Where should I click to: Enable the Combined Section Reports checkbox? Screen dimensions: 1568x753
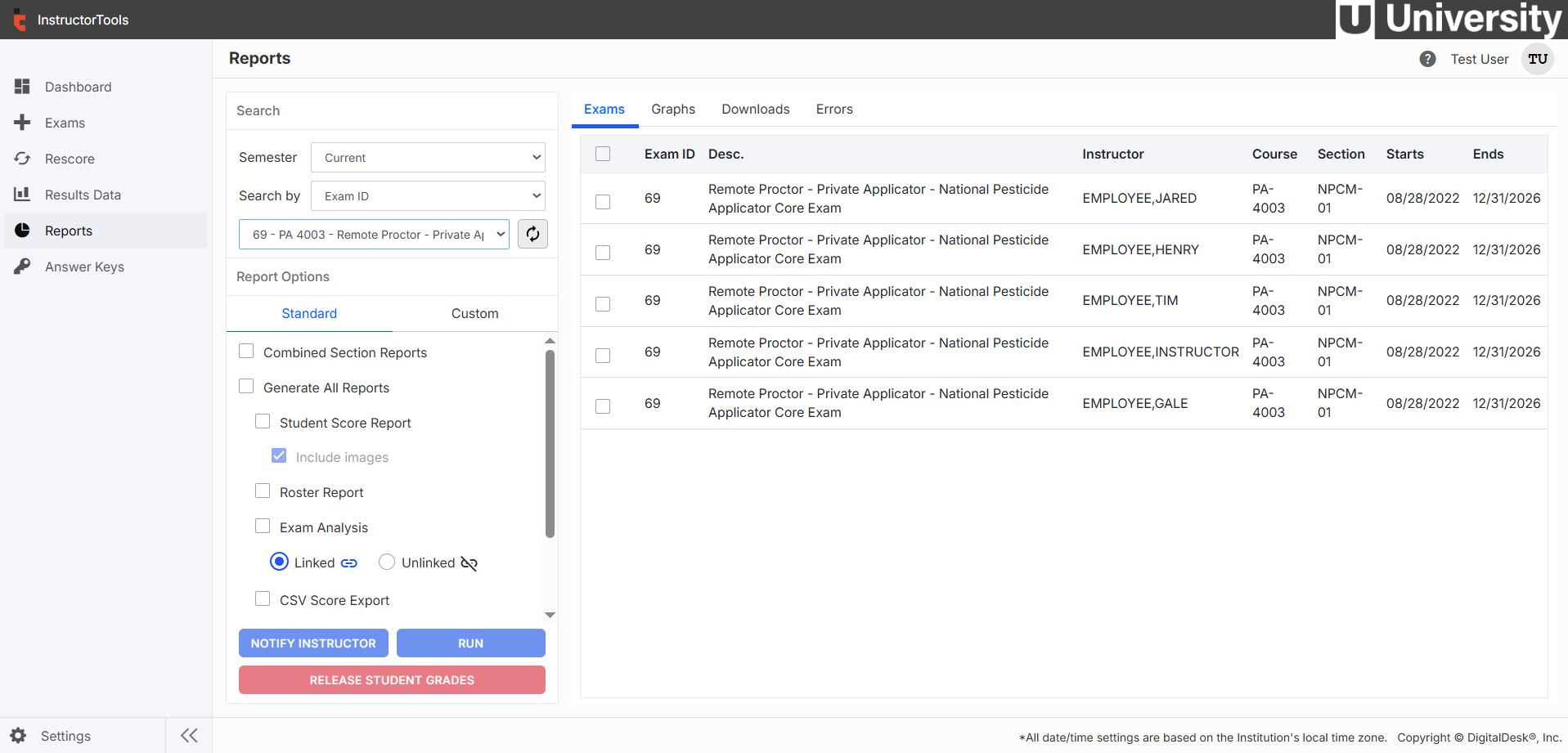point(246,350)
